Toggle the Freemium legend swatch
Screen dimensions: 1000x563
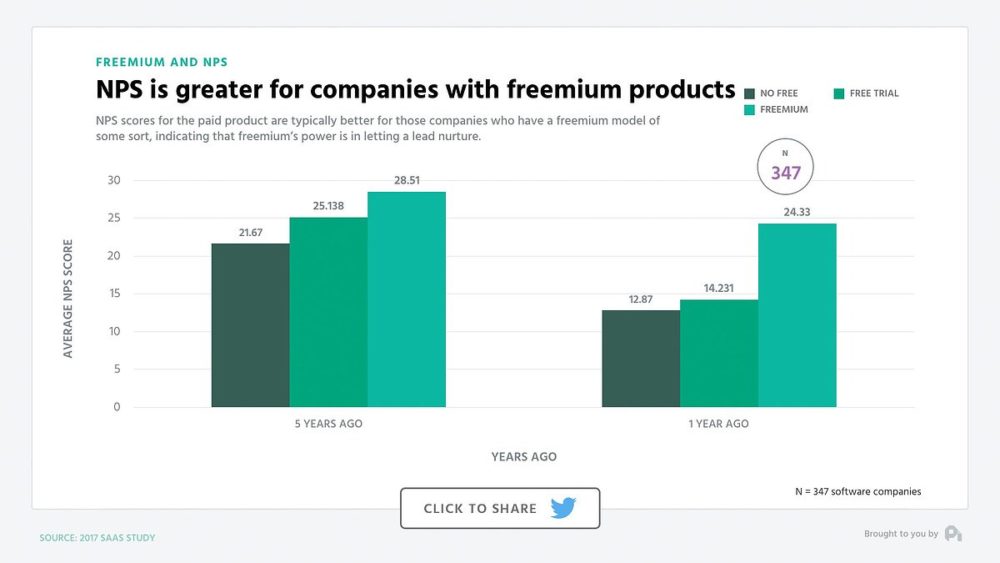coord(750,109)
